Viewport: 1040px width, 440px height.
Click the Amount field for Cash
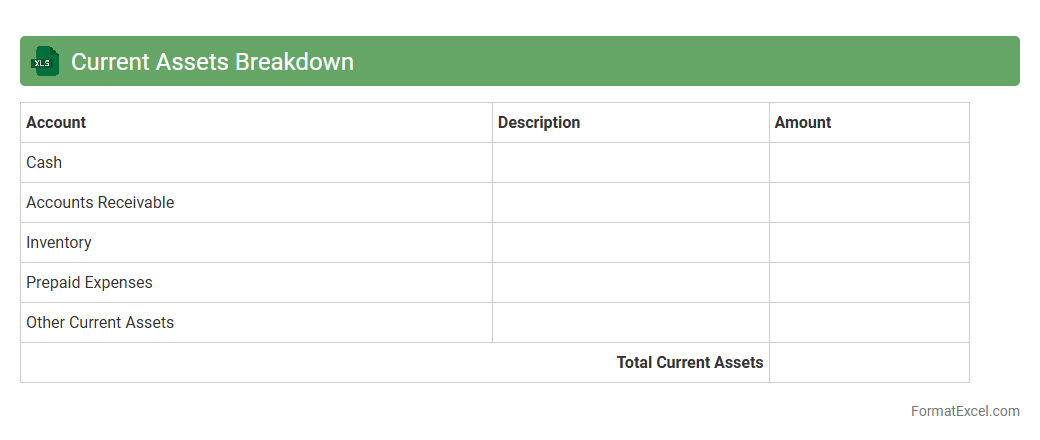pyautogui.click(x=869, y=163)
